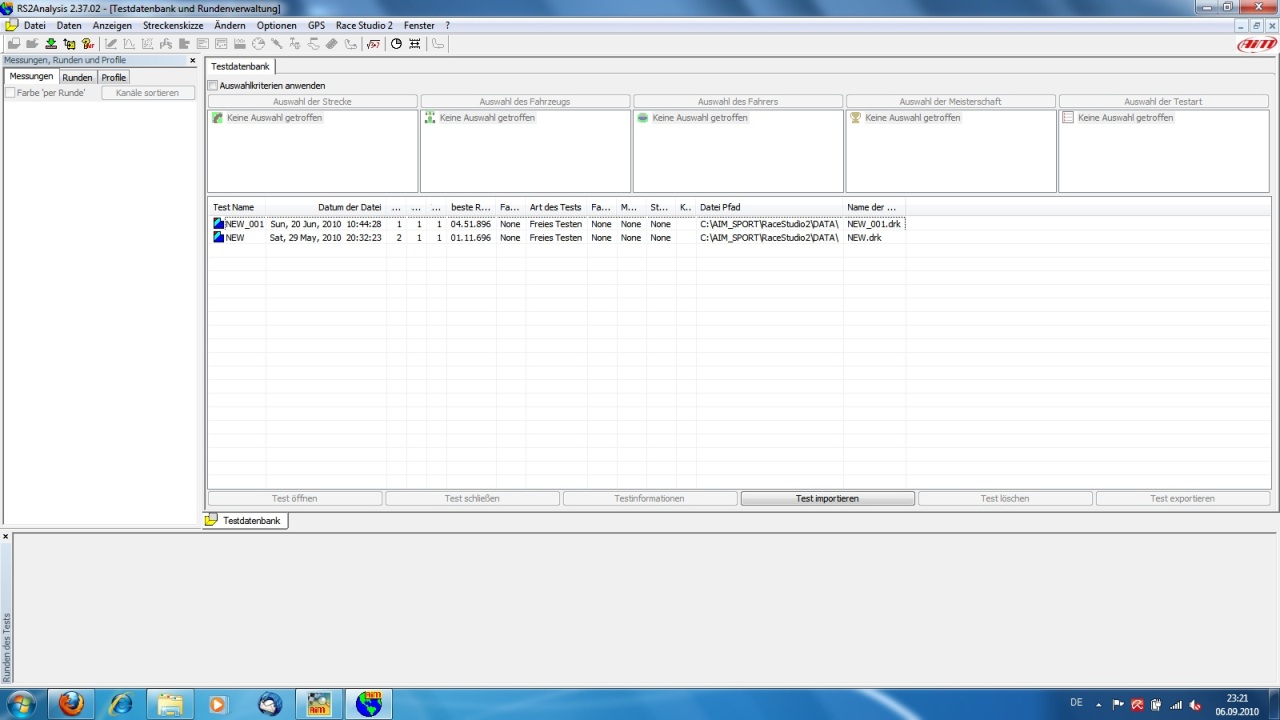Click the 'Test exportieren' button

[1183, 498]
